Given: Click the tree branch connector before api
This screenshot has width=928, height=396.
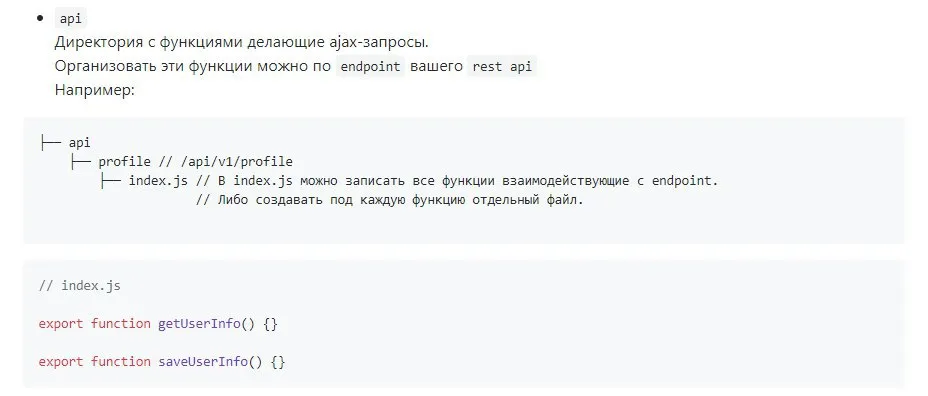Looking at the screenshot, I should [51, 143].
